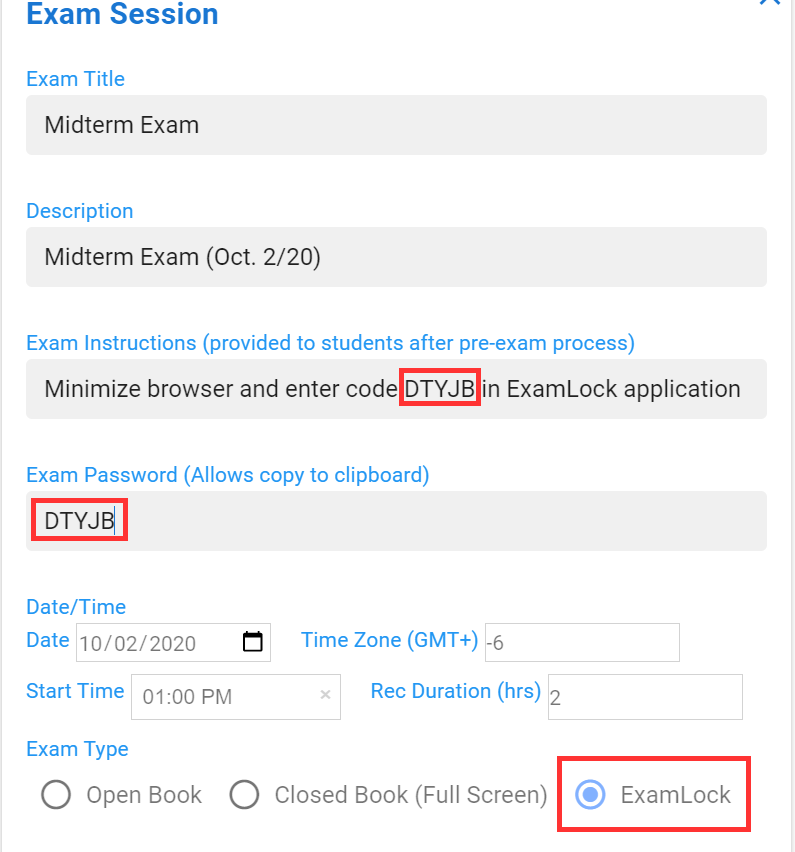Open the Start Time 01:00 PM field
Viewport: 795px width, 852px height.
[236, 697]
